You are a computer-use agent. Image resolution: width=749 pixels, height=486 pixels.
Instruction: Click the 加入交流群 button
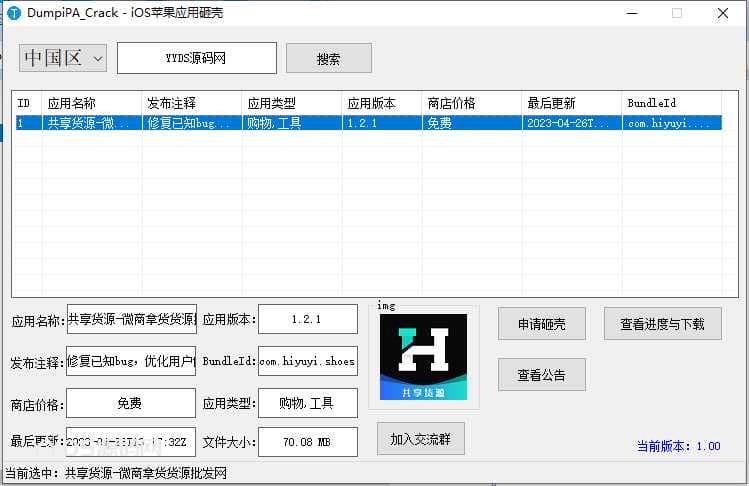420,439
